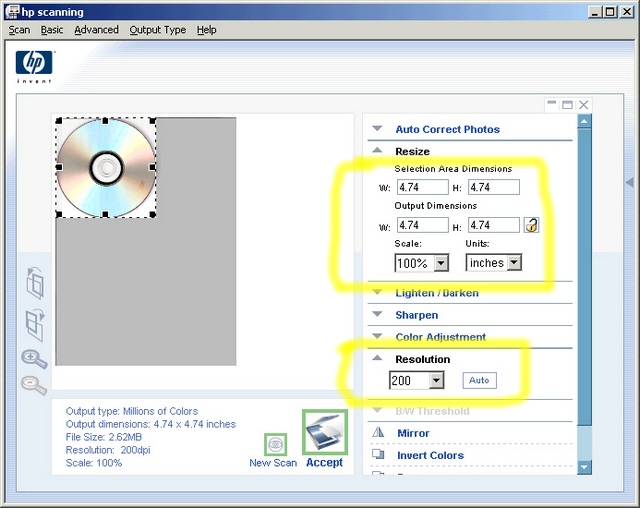Click the hp scanning title bar icon

[x=12, y=12]
